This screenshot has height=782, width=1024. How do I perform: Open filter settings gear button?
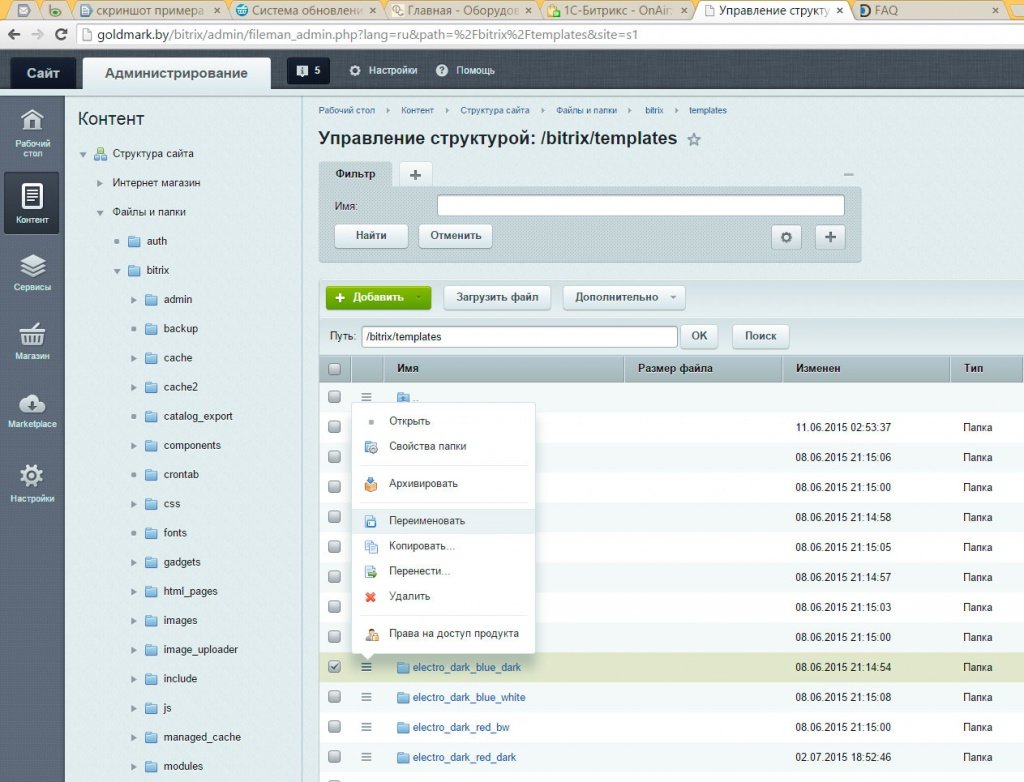coord(786,236)
